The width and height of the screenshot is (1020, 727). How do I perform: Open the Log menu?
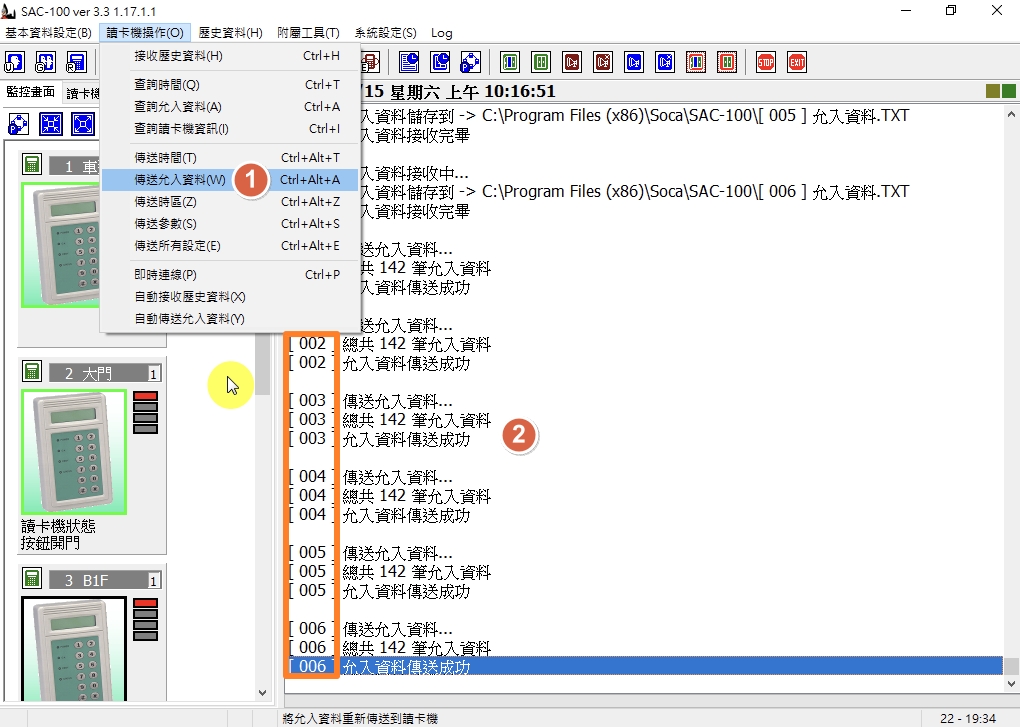[442, 33]
